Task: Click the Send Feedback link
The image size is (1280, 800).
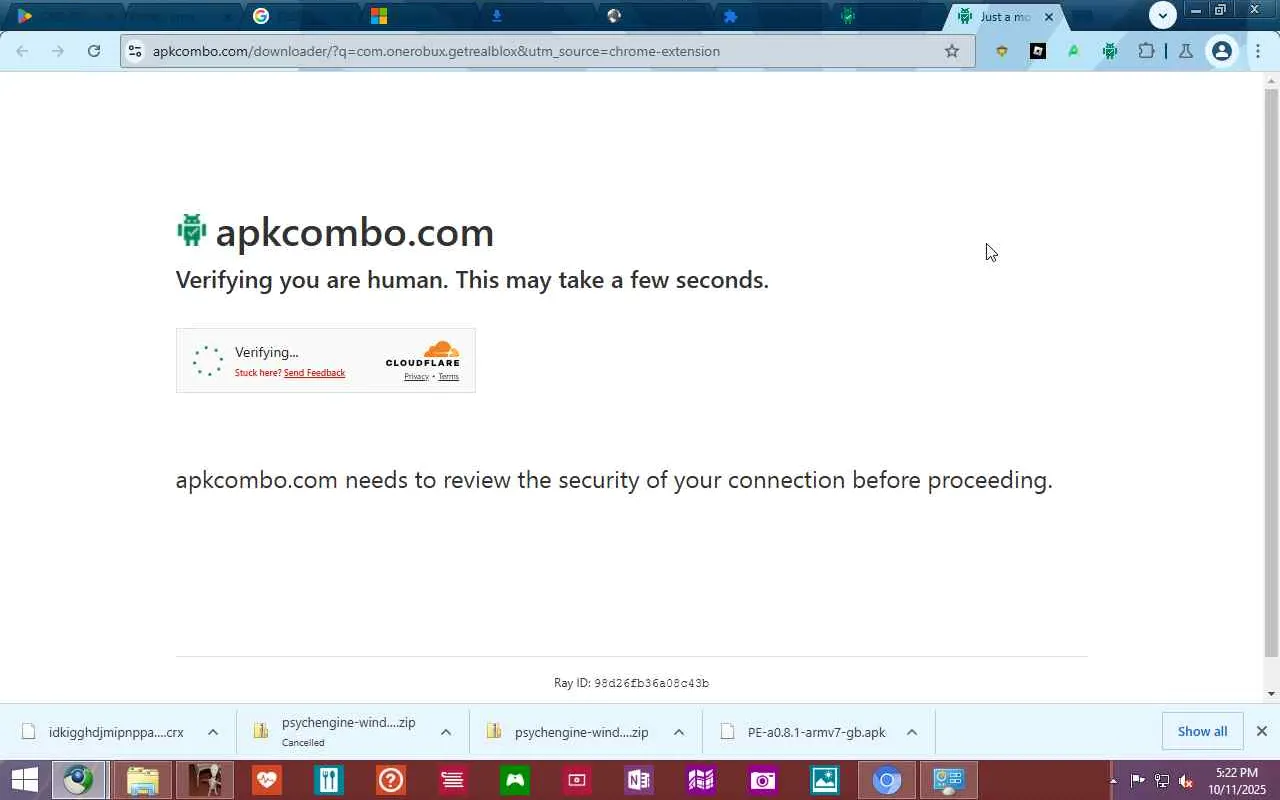Action: pyautogui.click(x=314, y=373)
